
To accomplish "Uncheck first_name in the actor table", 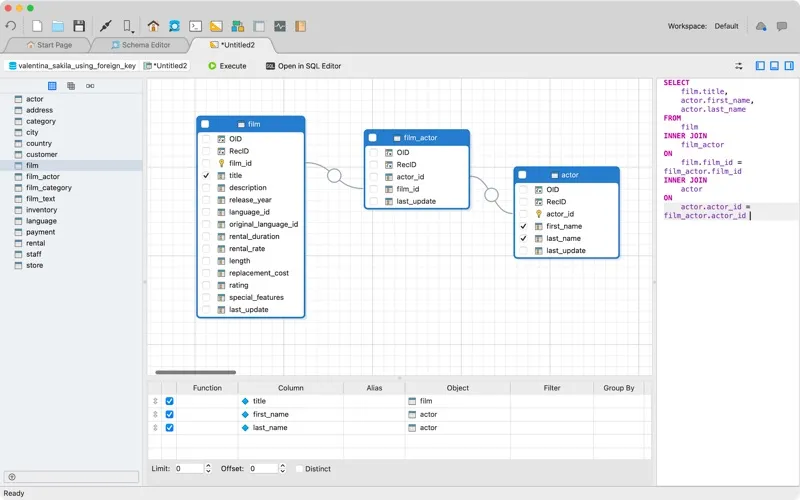I will coord(523,226).
